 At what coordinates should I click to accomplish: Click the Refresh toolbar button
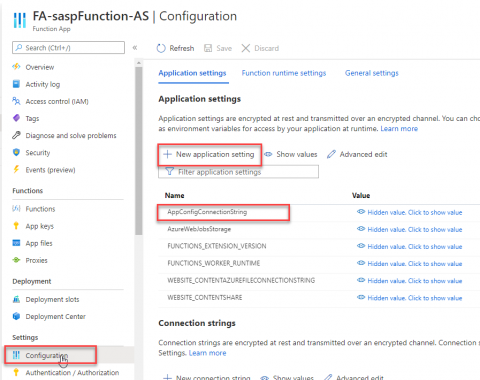(175, 48)
